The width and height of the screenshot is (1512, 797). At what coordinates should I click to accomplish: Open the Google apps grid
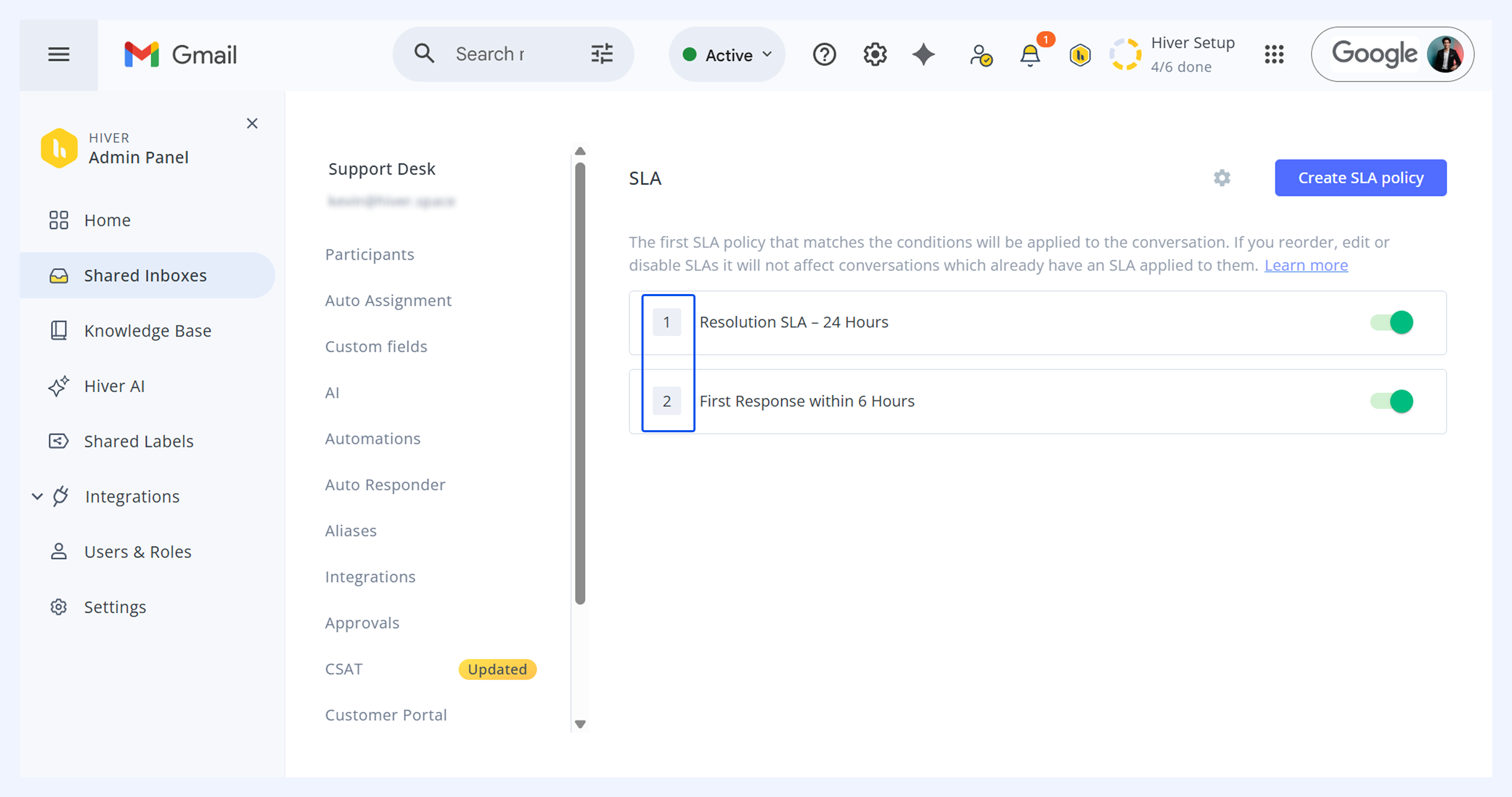tap(1274, 55)
